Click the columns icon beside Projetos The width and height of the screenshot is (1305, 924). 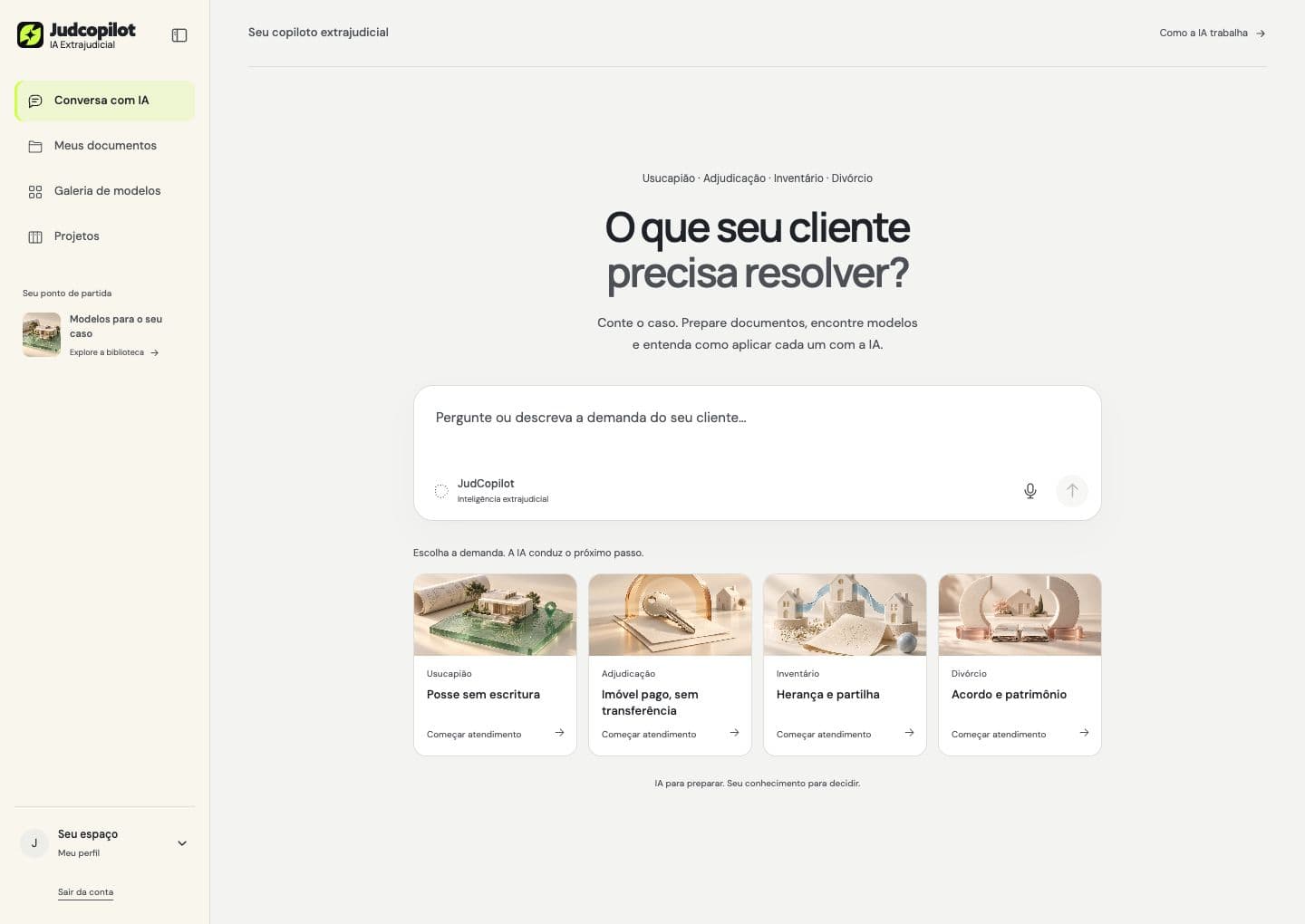(x=35, y=236)
